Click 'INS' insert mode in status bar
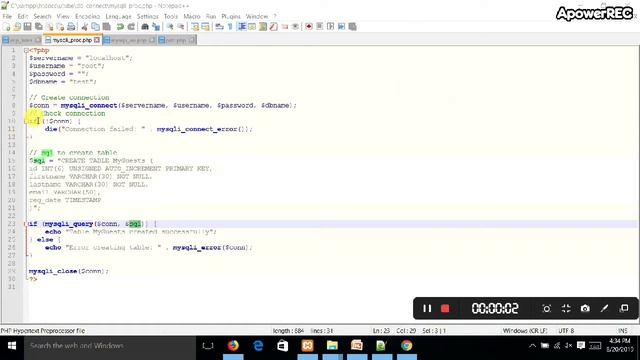Viewport: 640px width, 360px height. click(x=622, y=331)
